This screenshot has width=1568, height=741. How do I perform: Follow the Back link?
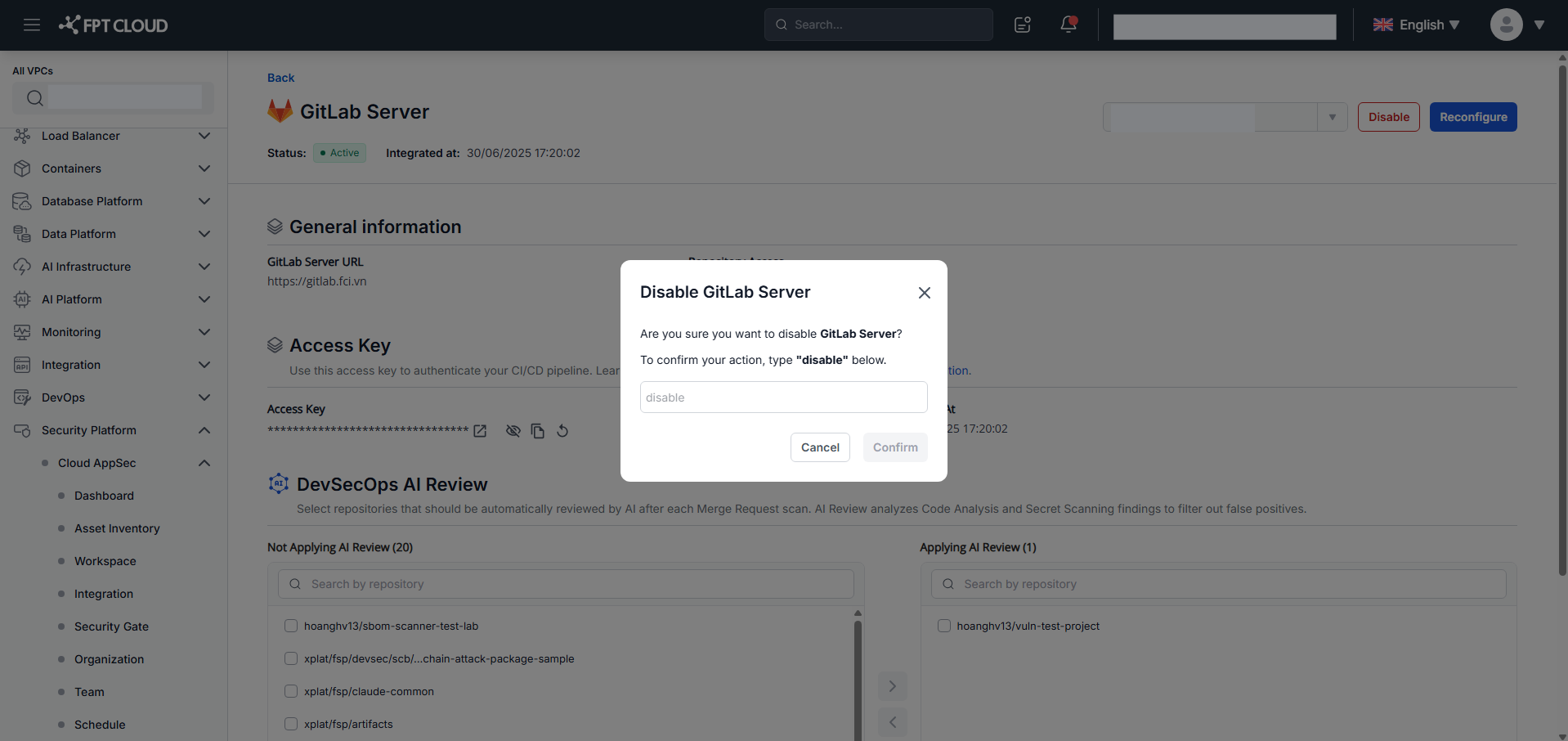coord(280,78)
